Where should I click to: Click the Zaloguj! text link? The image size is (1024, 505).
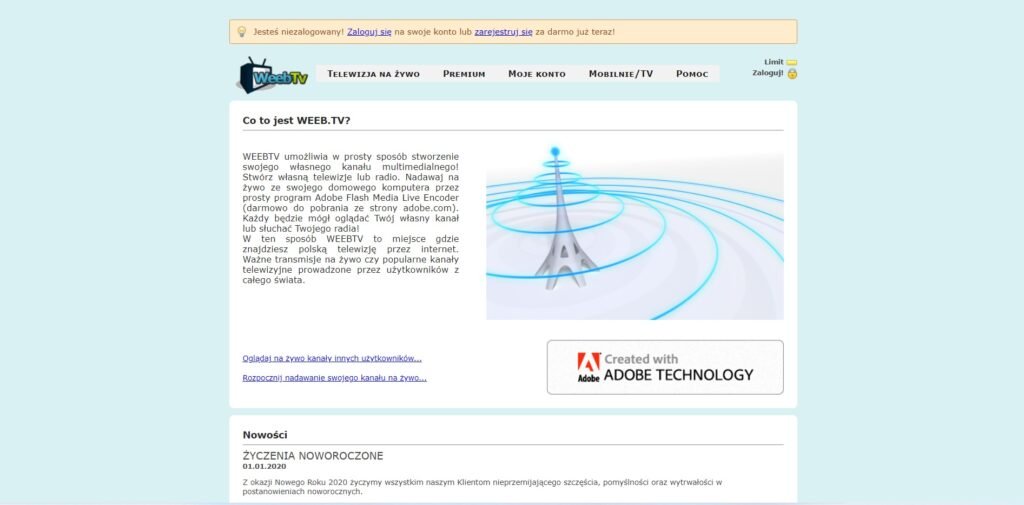[x=768, y=73]
